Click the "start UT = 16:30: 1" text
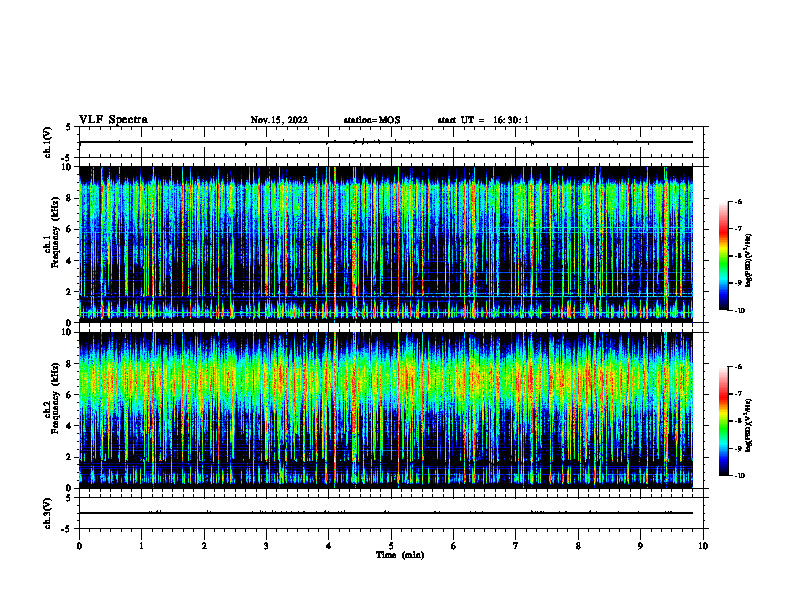Viewport: 792px width, 612px height. pyautogui.click(x=483, y=120)
